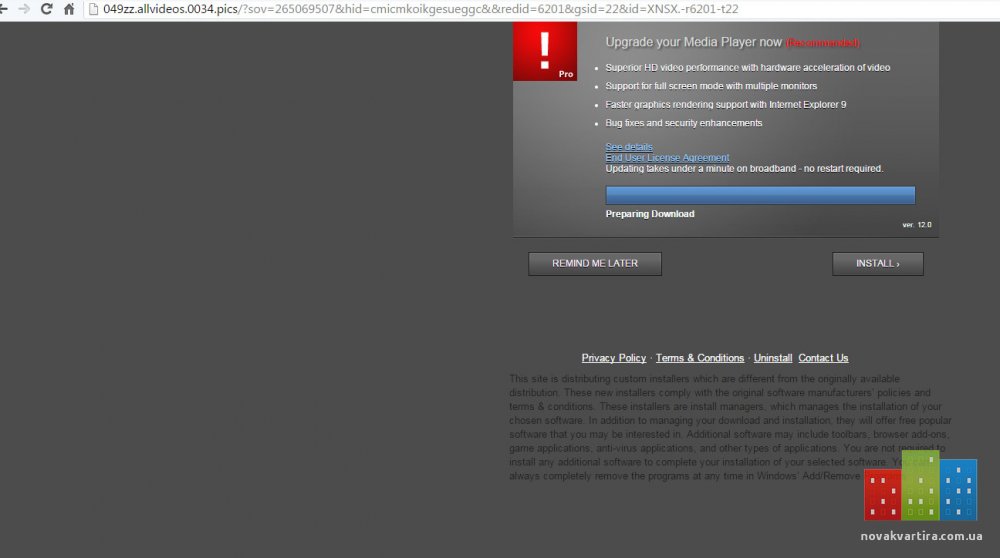Click the 'Preparing Download' status text
The height and width of the screenshot is (558, 1000).
coord(650,214)
